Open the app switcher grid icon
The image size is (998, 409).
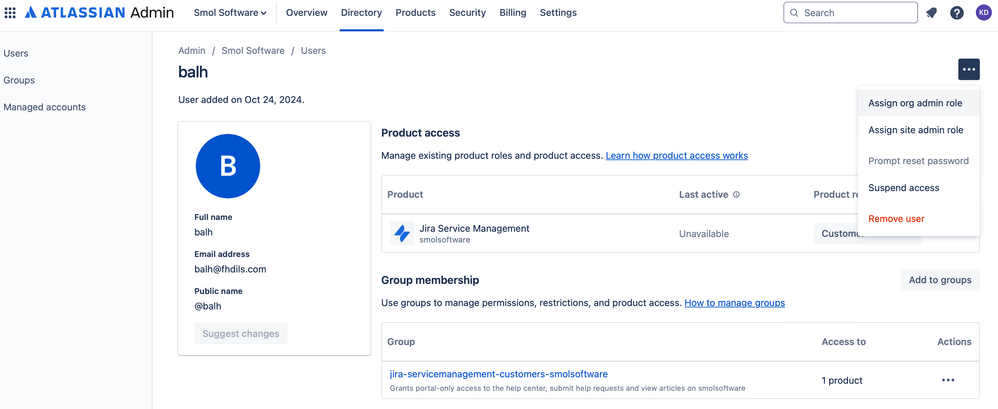(x=10, y=13)
